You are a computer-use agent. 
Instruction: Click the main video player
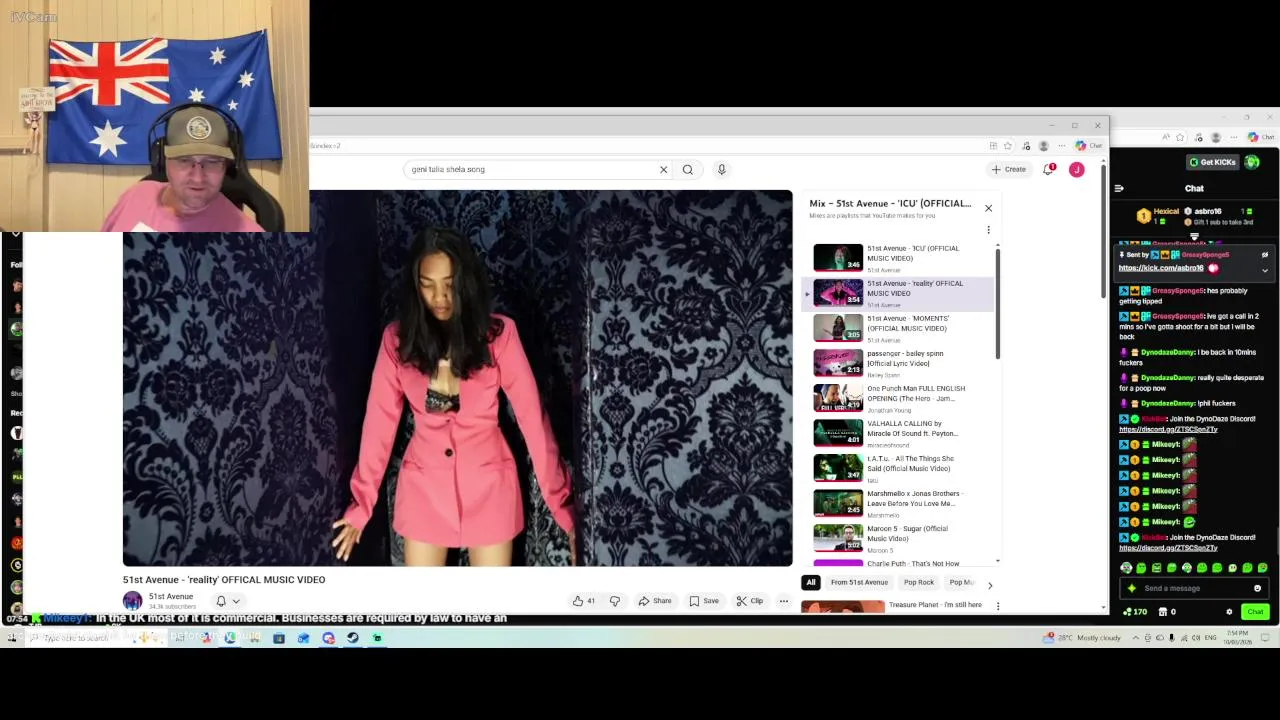pyautogui.click(x=457, y=378)
